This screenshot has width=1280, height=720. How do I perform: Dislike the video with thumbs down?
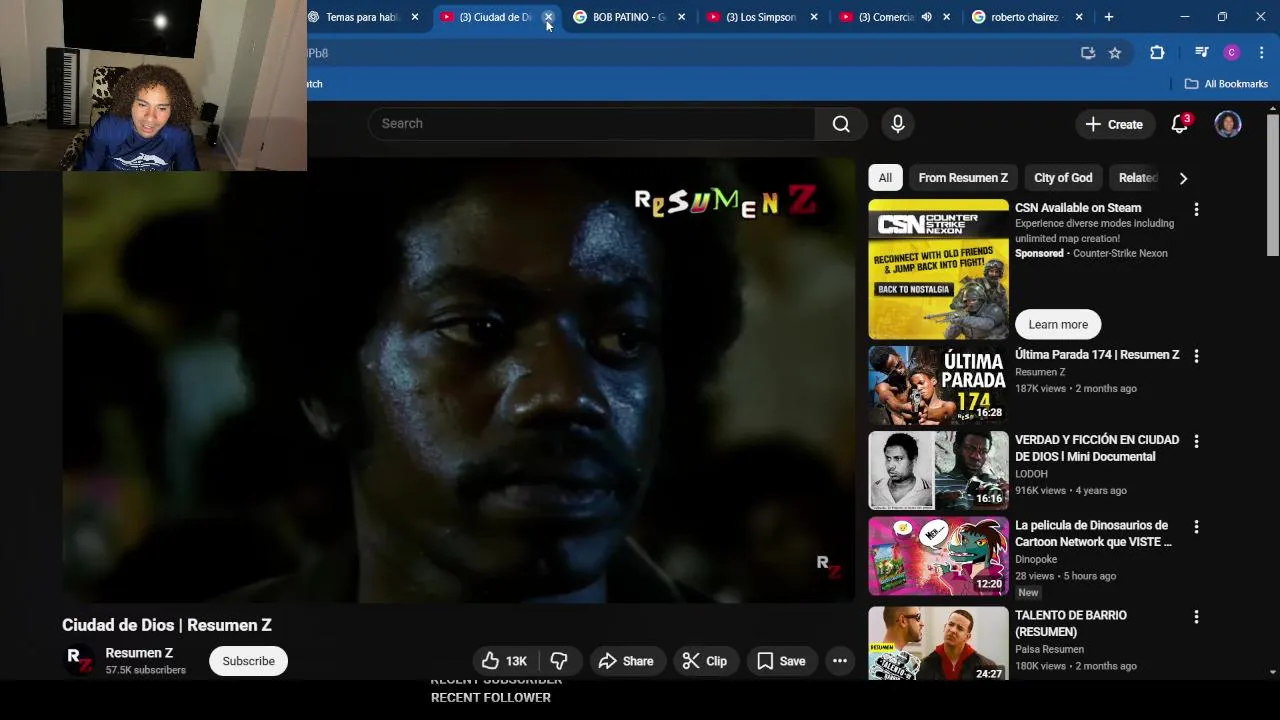coord(559,661)
